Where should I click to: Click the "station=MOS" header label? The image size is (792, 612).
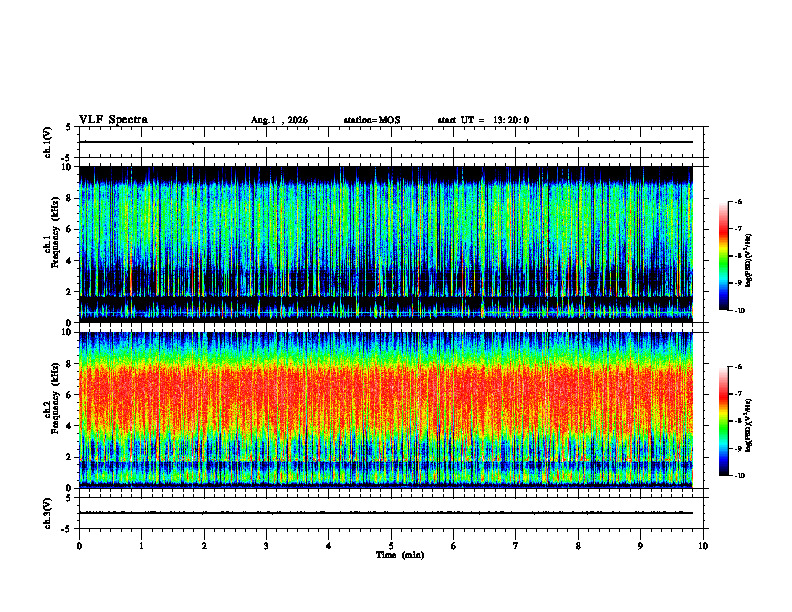372,120
